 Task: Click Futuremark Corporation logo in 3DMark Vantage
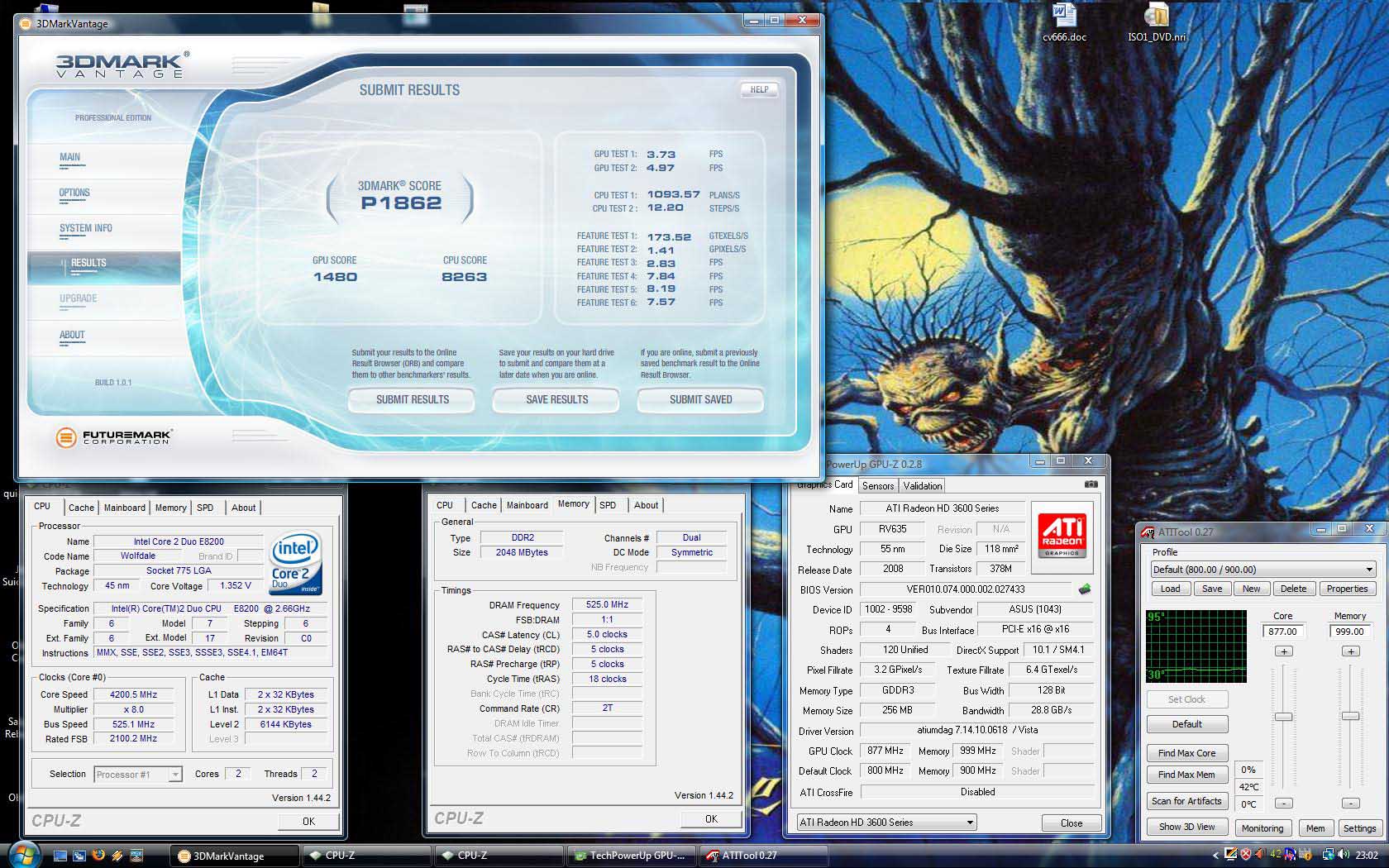114,437
